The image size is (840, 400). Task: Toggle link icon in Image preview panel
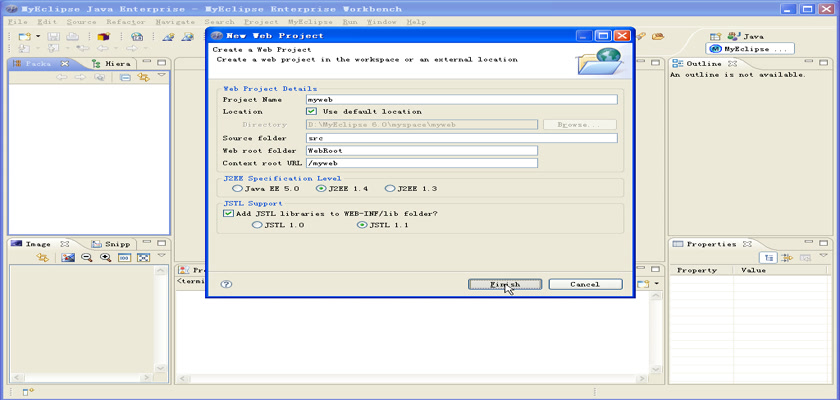click(42, 258)
